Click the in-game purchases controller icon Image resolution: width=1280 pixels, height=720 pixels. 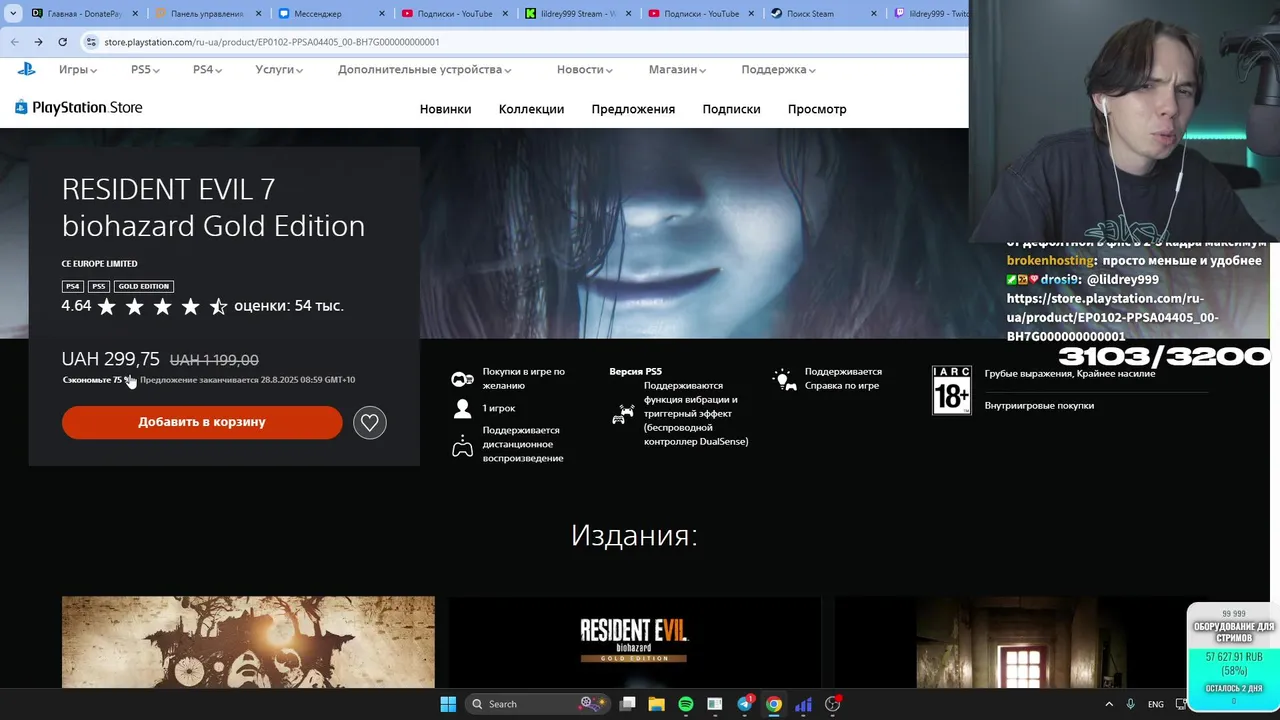pos(462,379)
